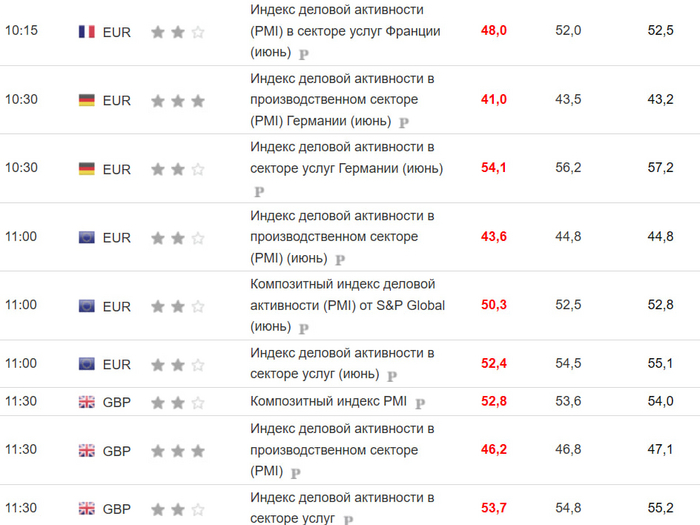Click the 10:15 time cell
Viewport: 700px width, 525px height.
(22, 31)
